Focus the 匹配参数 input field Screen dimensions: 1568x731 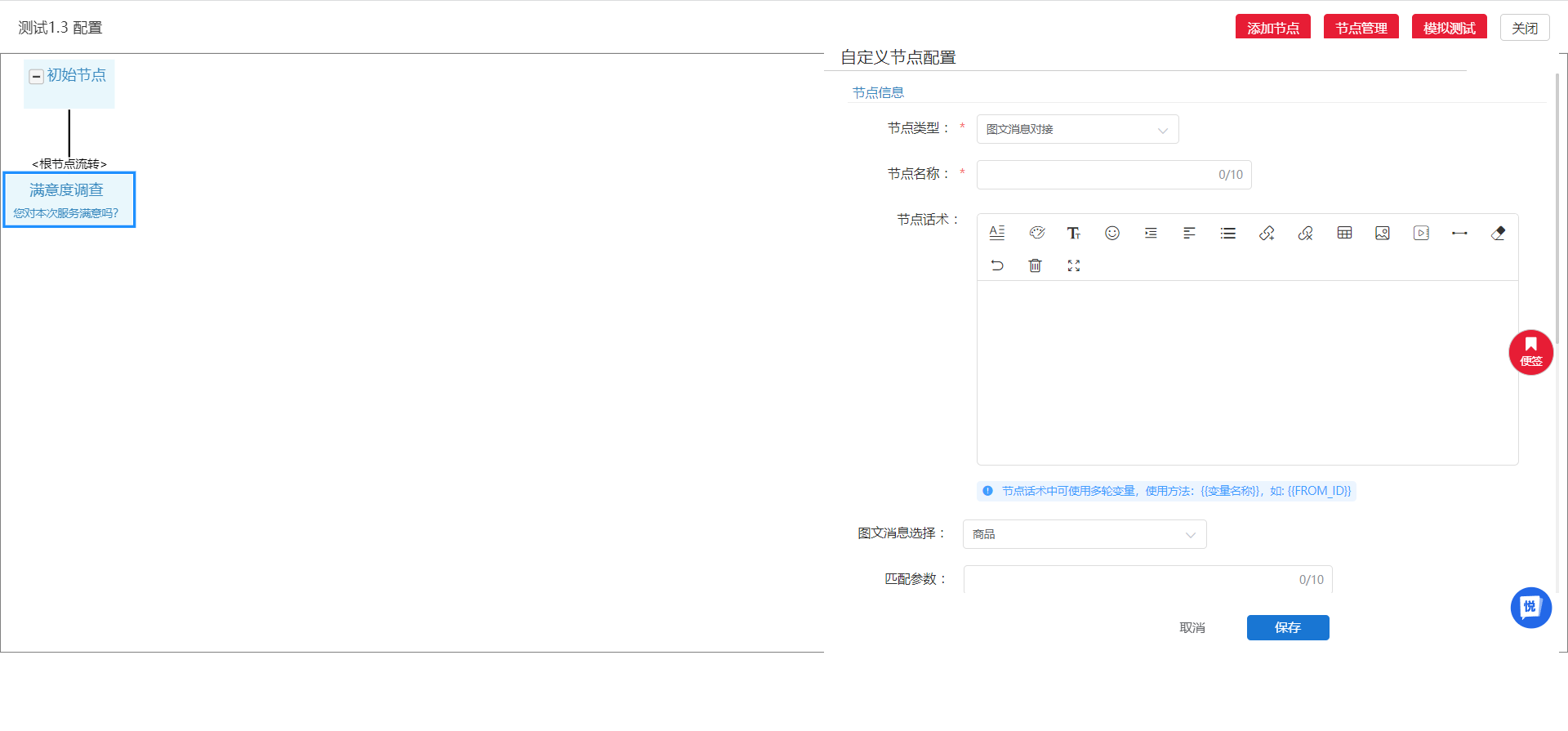(1147, 579)
